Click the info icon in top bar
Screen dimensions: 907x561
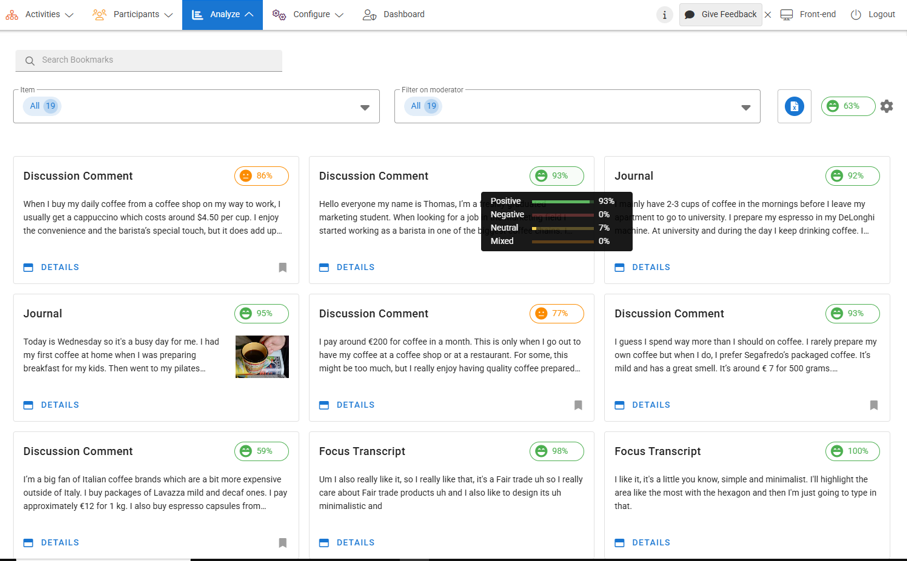pyautogui.click(x=664, y=15)
